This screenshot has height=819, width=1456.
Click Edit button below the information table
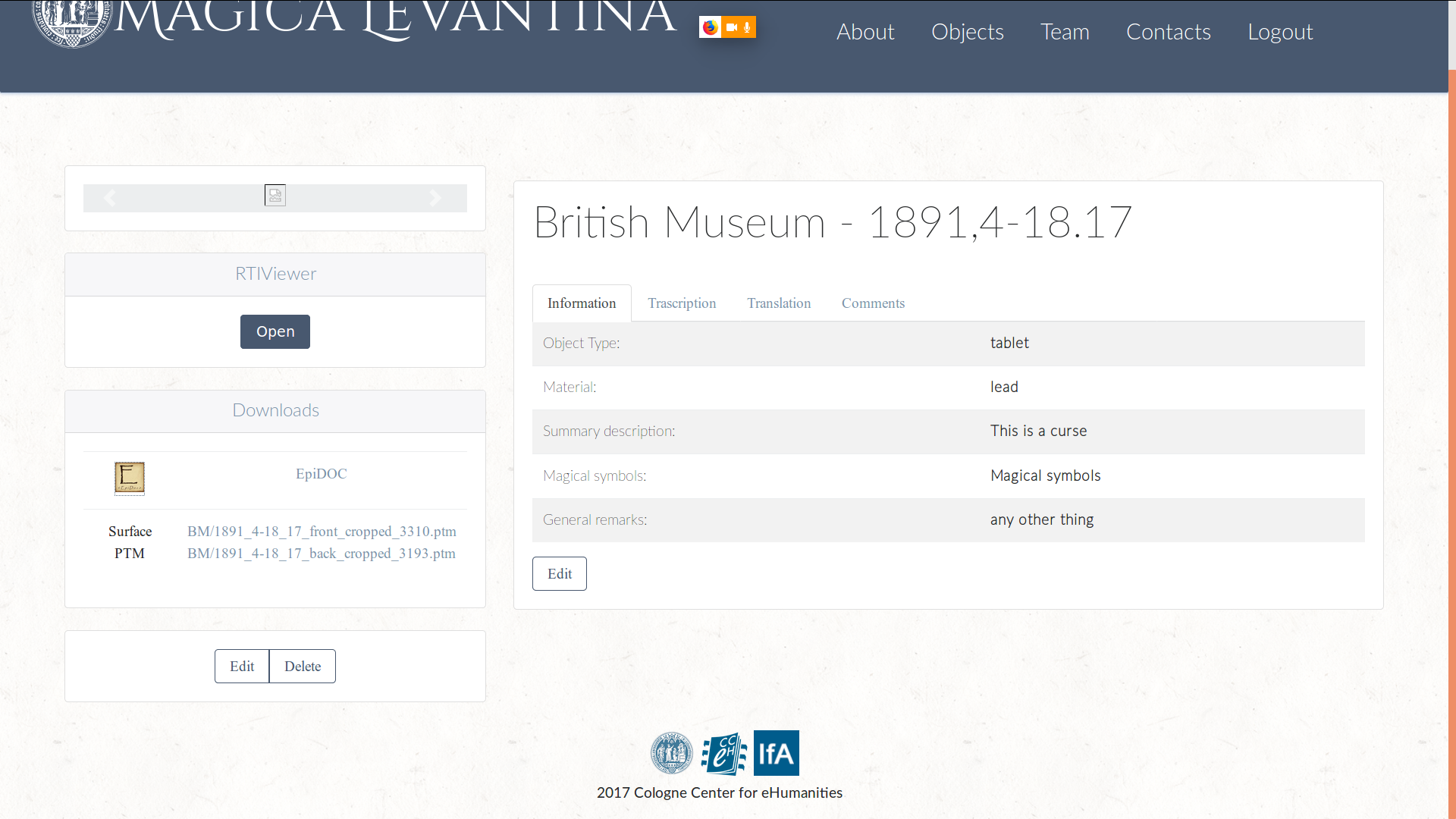click(559, 574)
